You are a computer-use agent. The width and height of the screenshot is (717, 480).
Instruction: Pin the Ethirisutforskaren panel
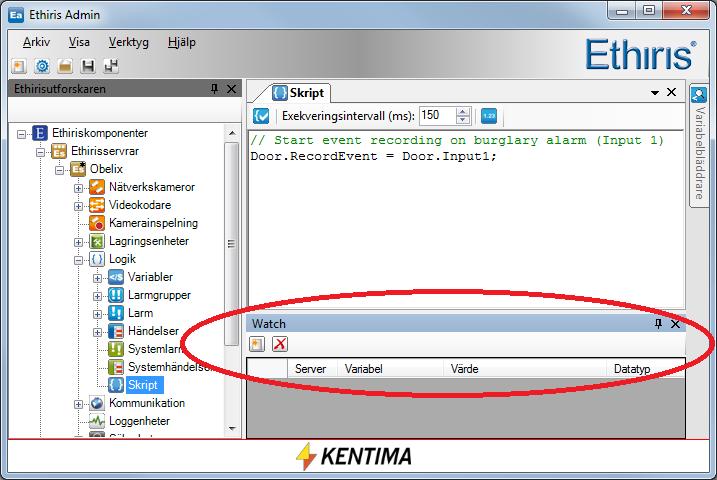tap(214, 89)
